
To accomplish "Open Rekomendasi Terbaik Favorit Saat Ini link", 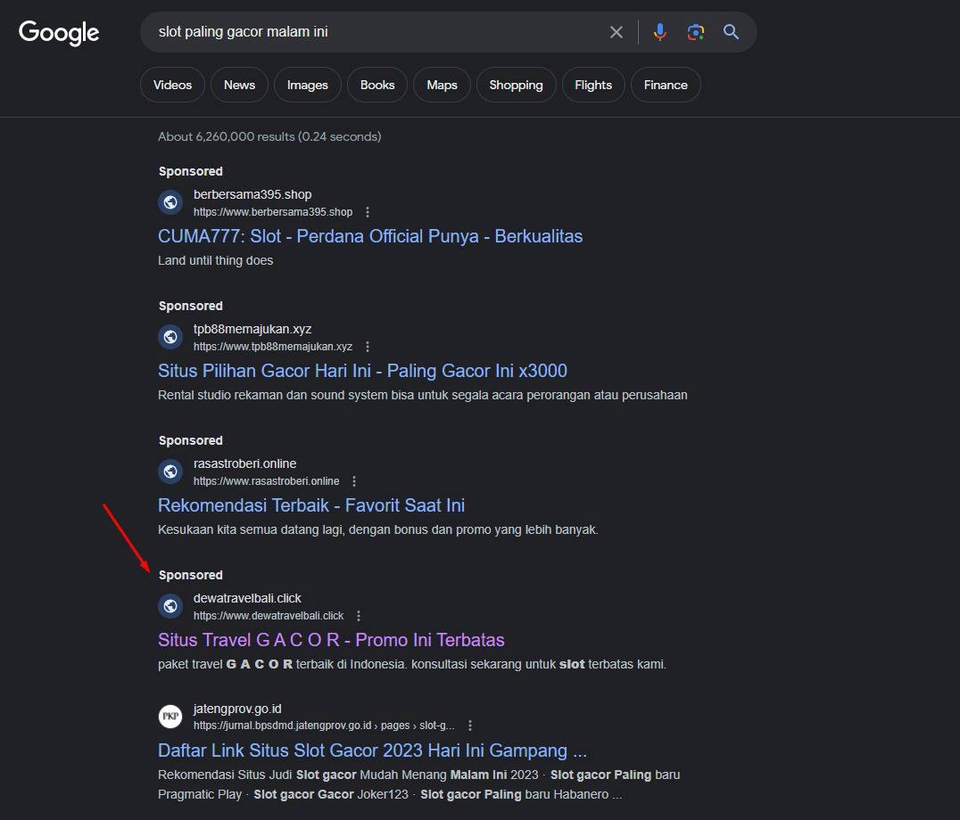I will pyautogui.click(x=311, y=506).
